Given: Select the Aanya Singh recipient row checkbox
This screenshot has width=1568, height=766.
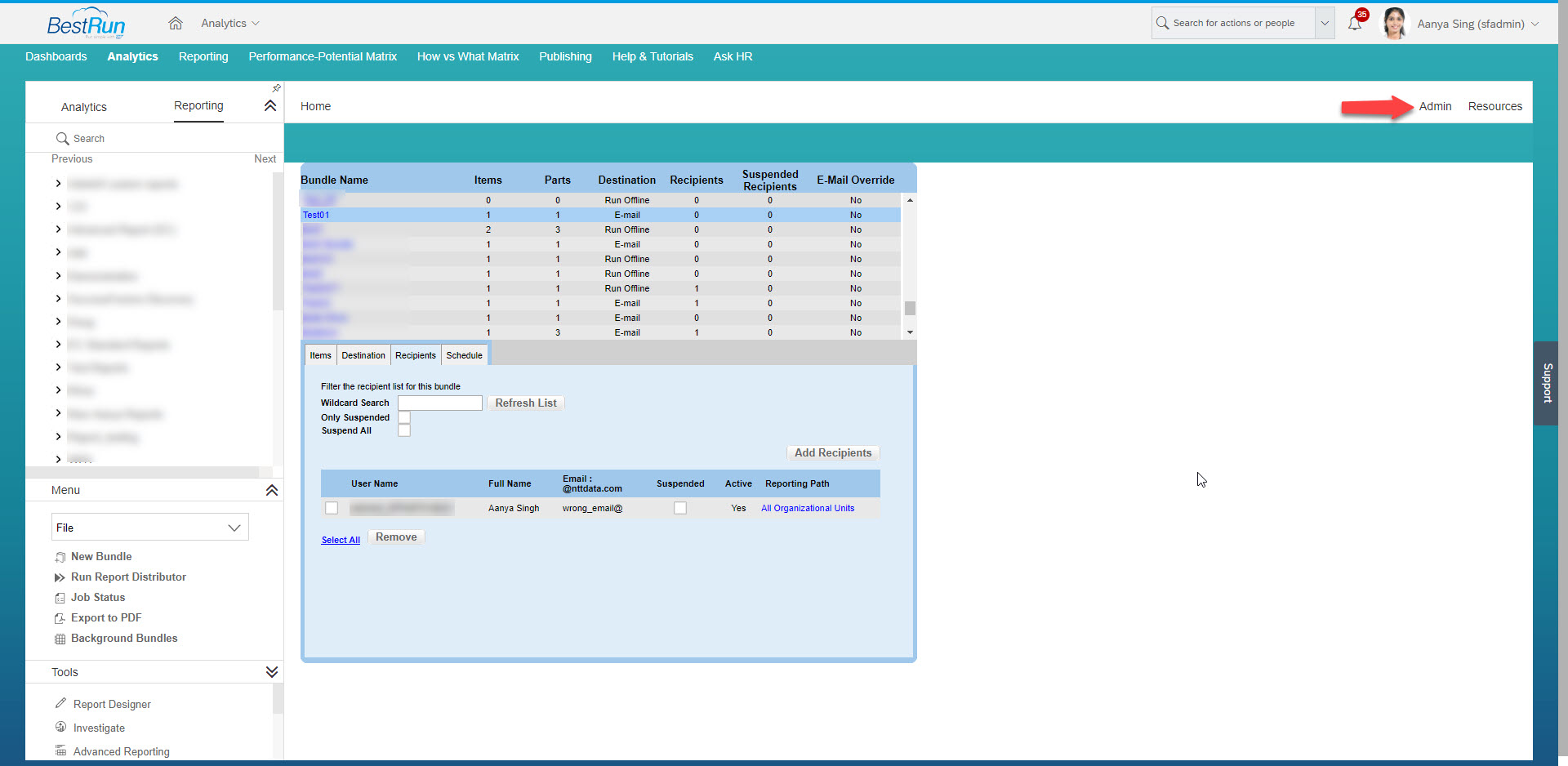Looking at the screenshot, I should (332, 508).
